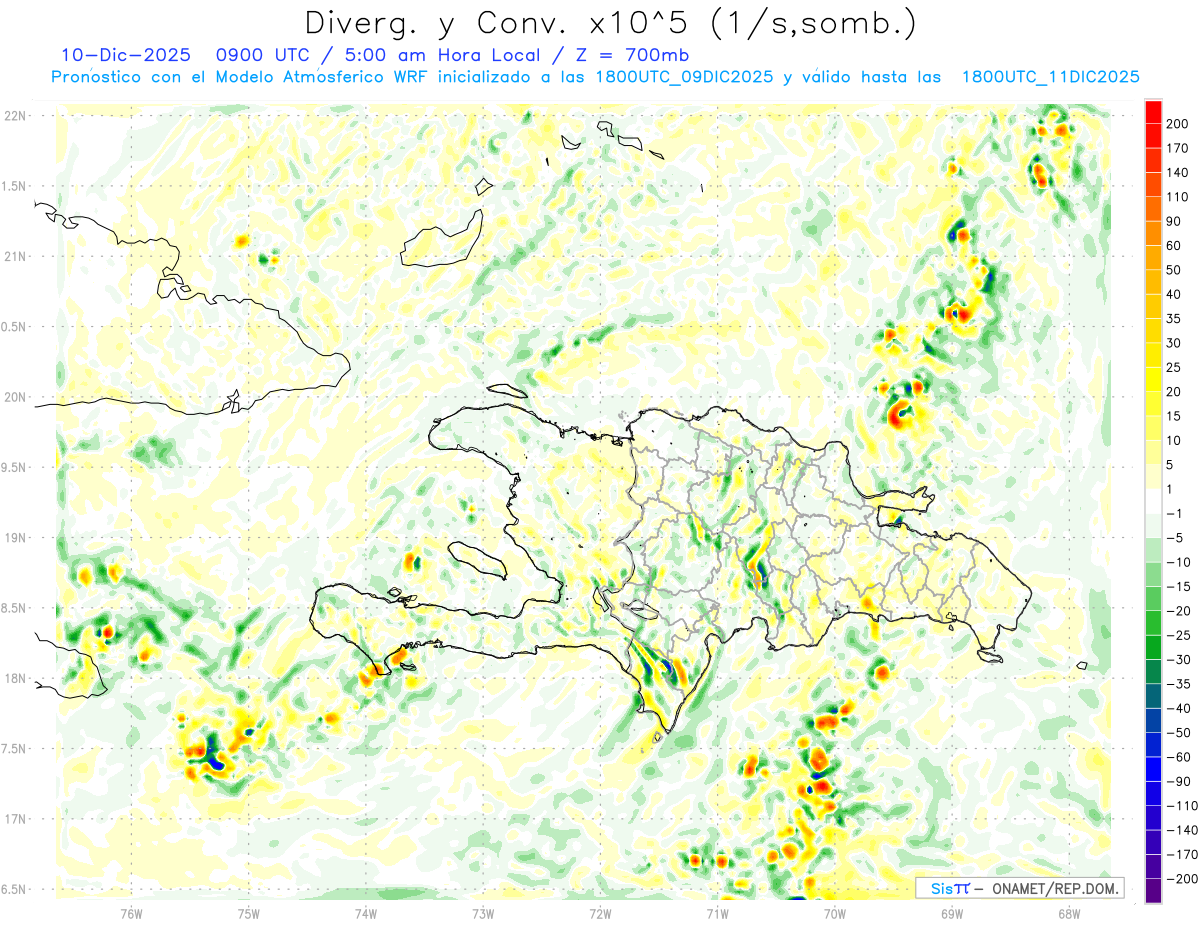Click the brightest red swatch above 200
Viewport: 1200px width, 927px height.
click(x=1153, y=111)
